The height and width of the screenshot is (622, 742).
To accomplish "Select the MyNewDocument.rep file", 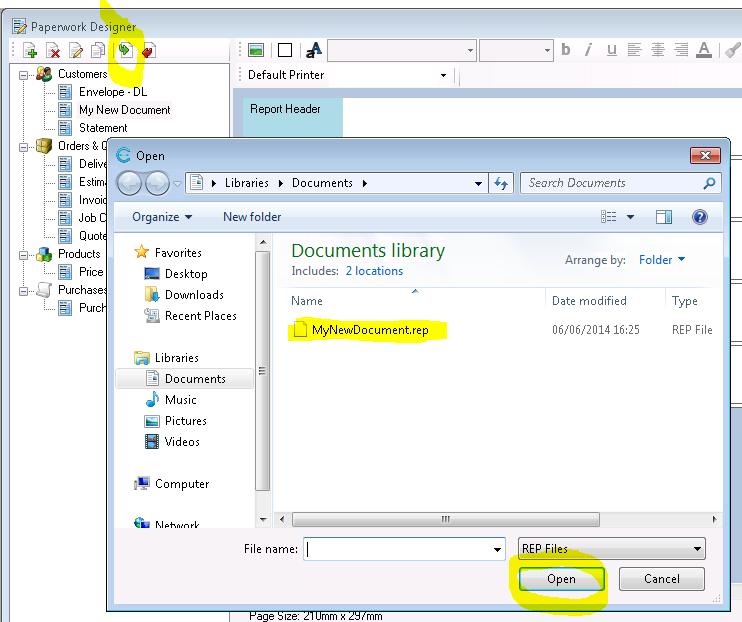I will pyautogui.click(x=370, y=330).
